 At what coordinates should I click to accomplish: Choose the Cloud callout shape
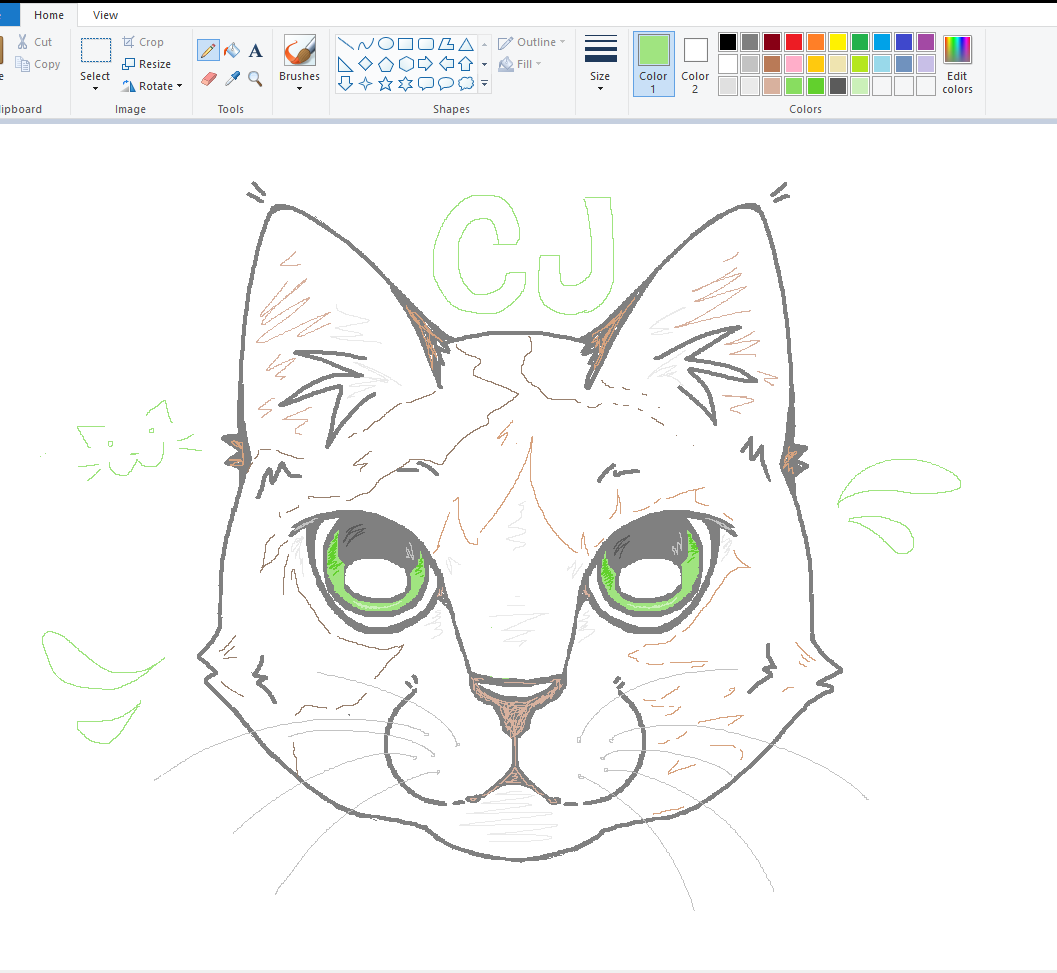pos(466,84)
